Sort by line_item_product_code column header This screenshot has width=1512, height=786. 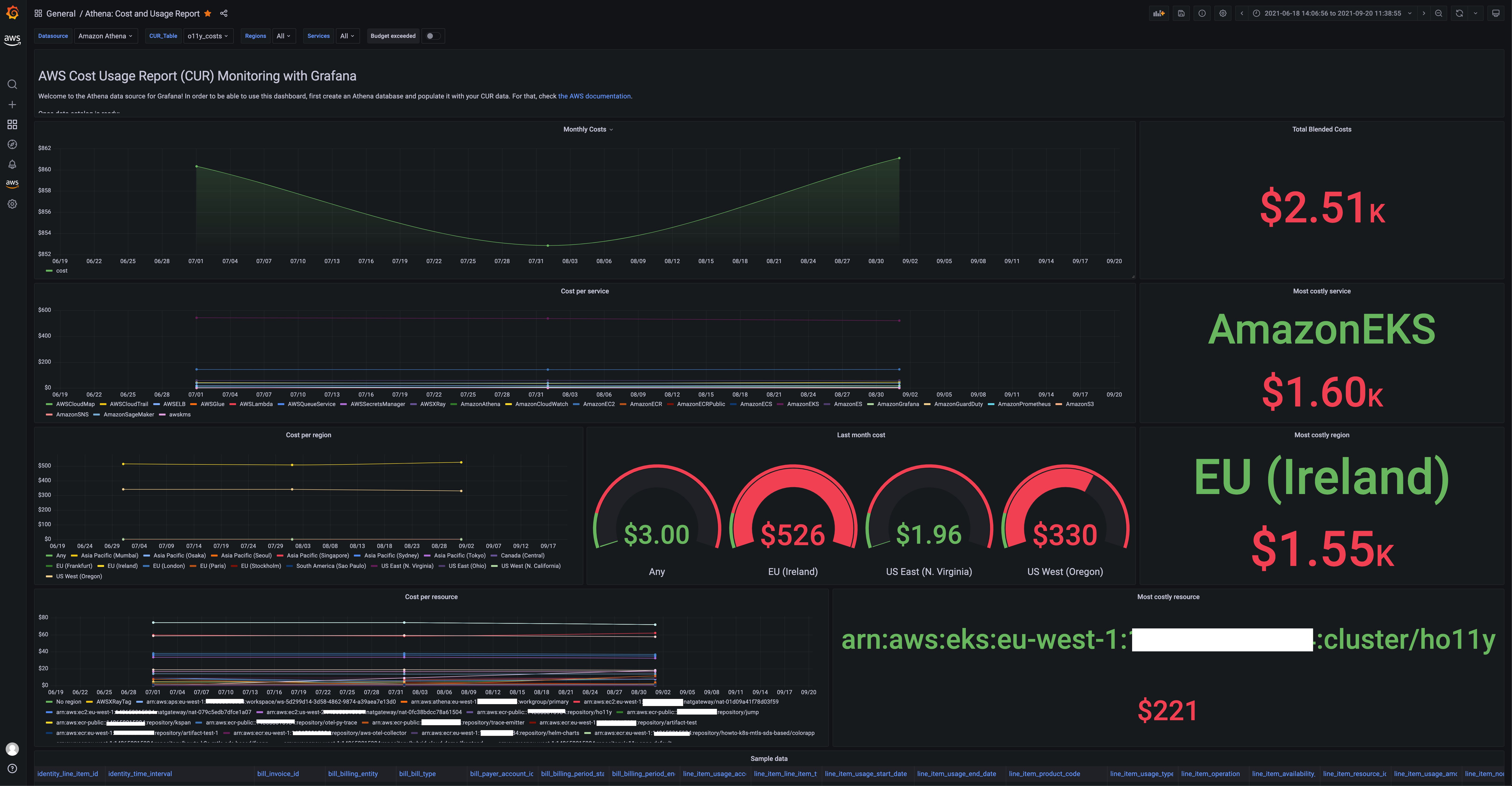pyautogui.click(x=1044, y=774)
